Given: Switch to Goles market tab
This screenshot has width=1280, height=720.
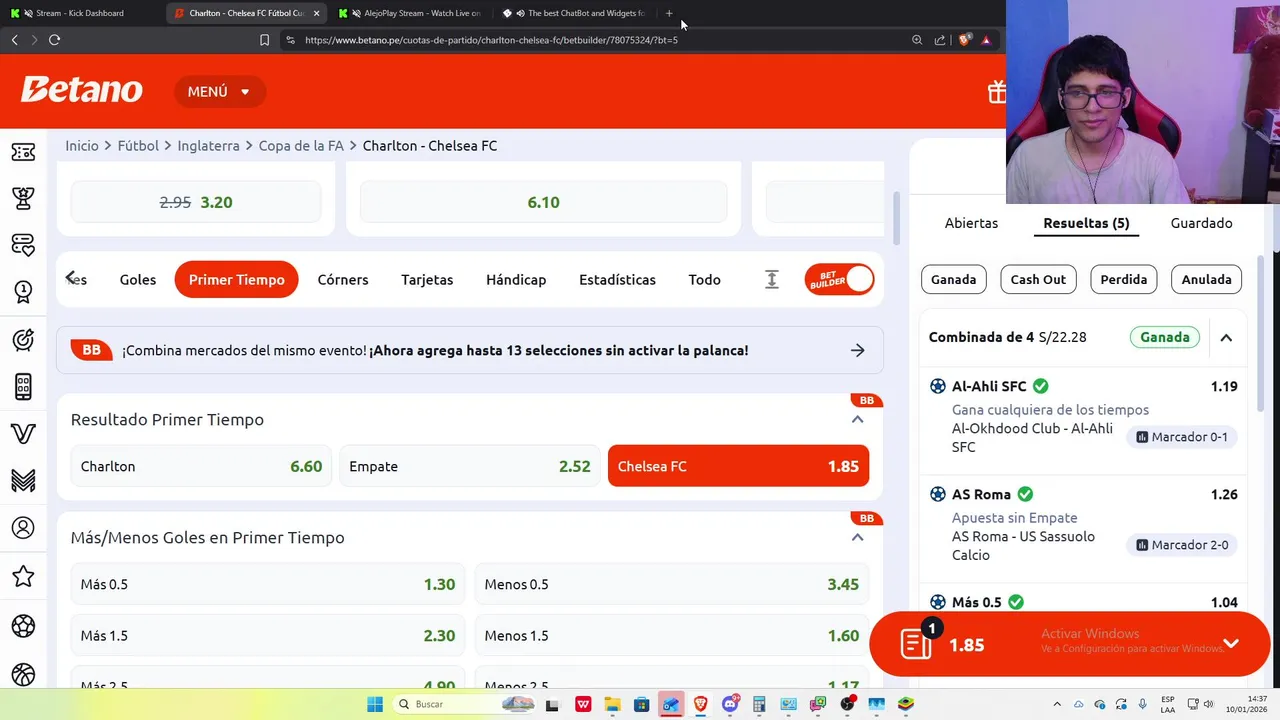Looking at the screenshot, I should tap(138, 280).
